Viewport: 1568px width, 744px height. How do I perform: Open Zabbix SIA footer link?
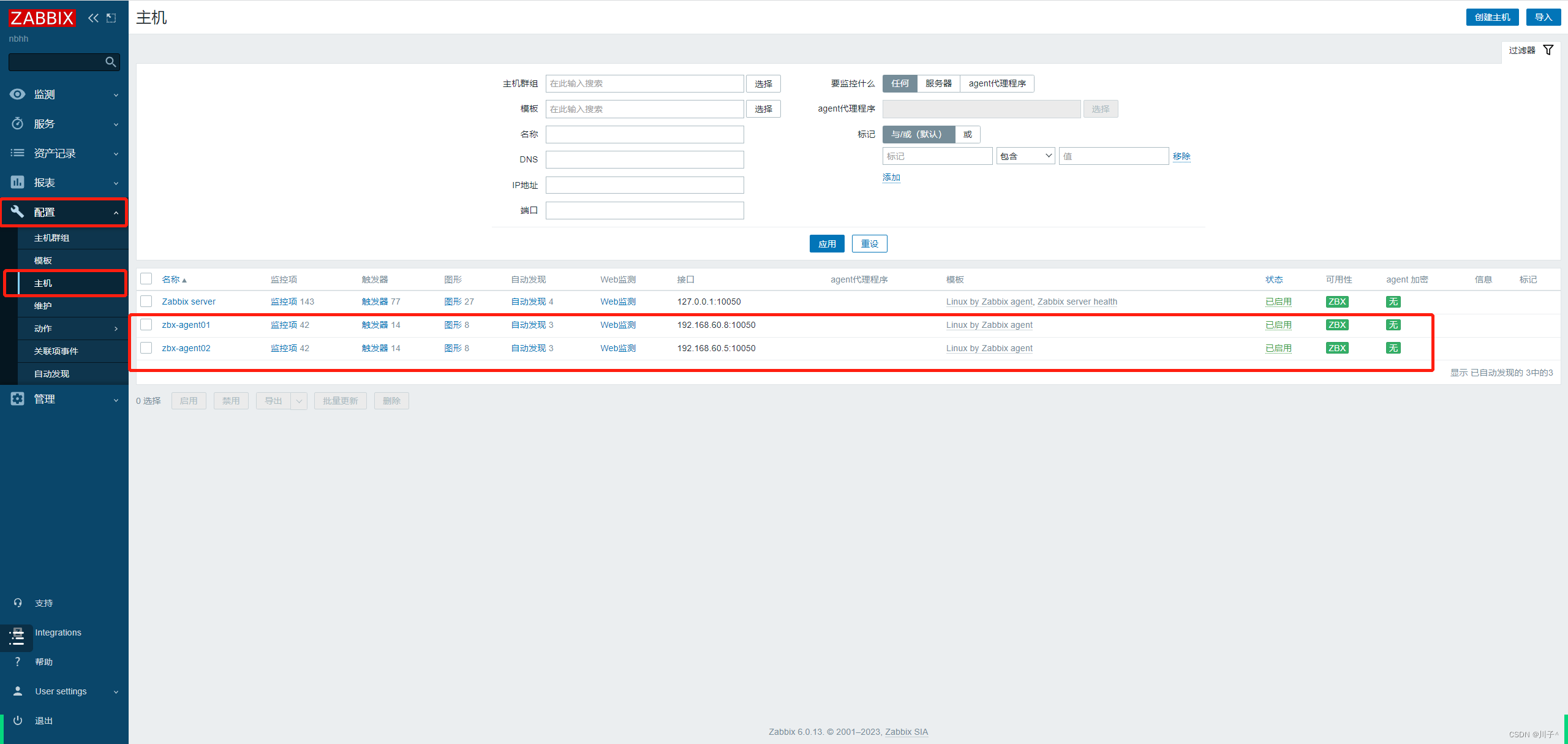click(907, 732)
